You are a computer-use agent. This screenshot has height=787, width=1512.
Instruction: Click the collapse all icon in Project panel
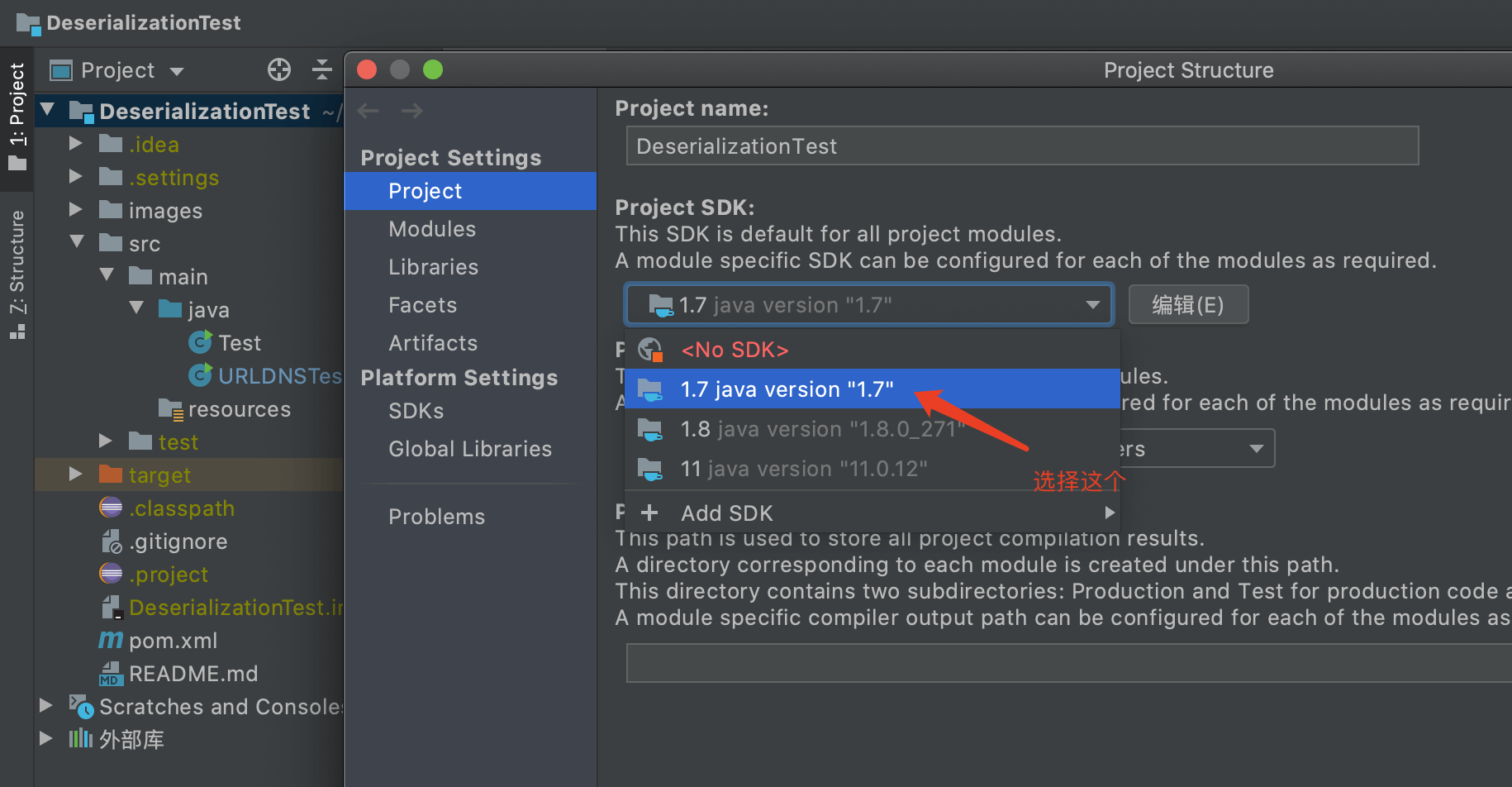click(x=321, y=70)
